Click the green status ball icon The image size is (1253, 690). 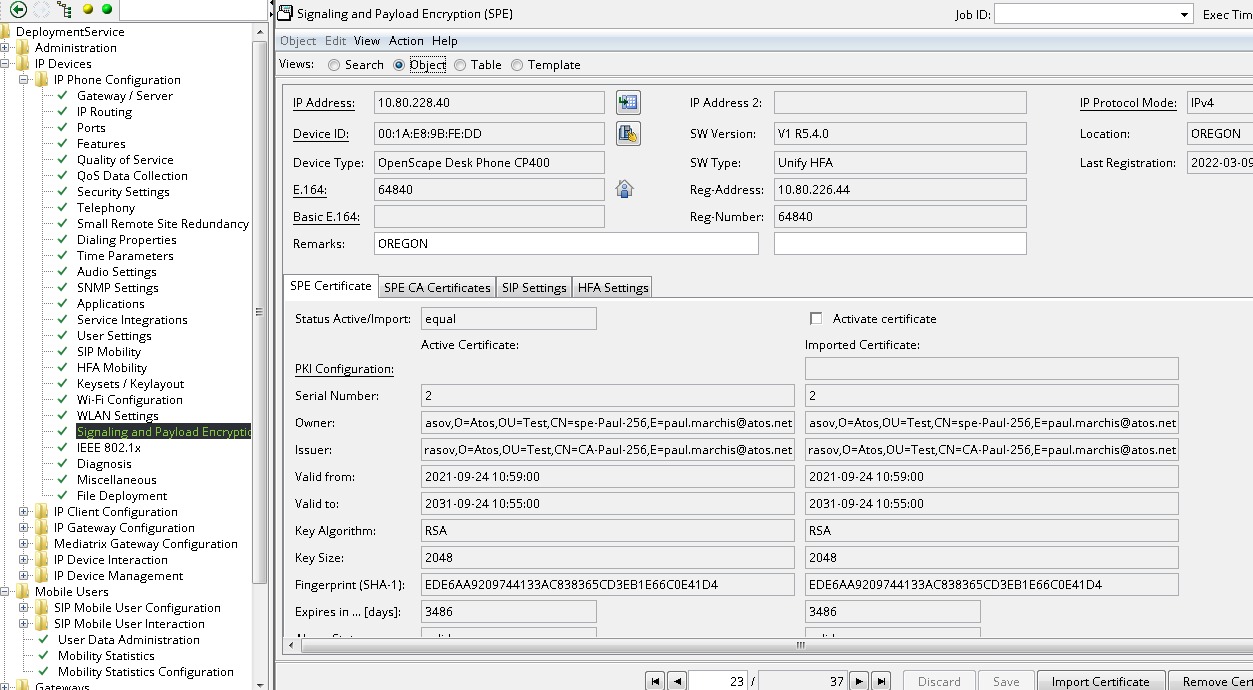[107, 10]
